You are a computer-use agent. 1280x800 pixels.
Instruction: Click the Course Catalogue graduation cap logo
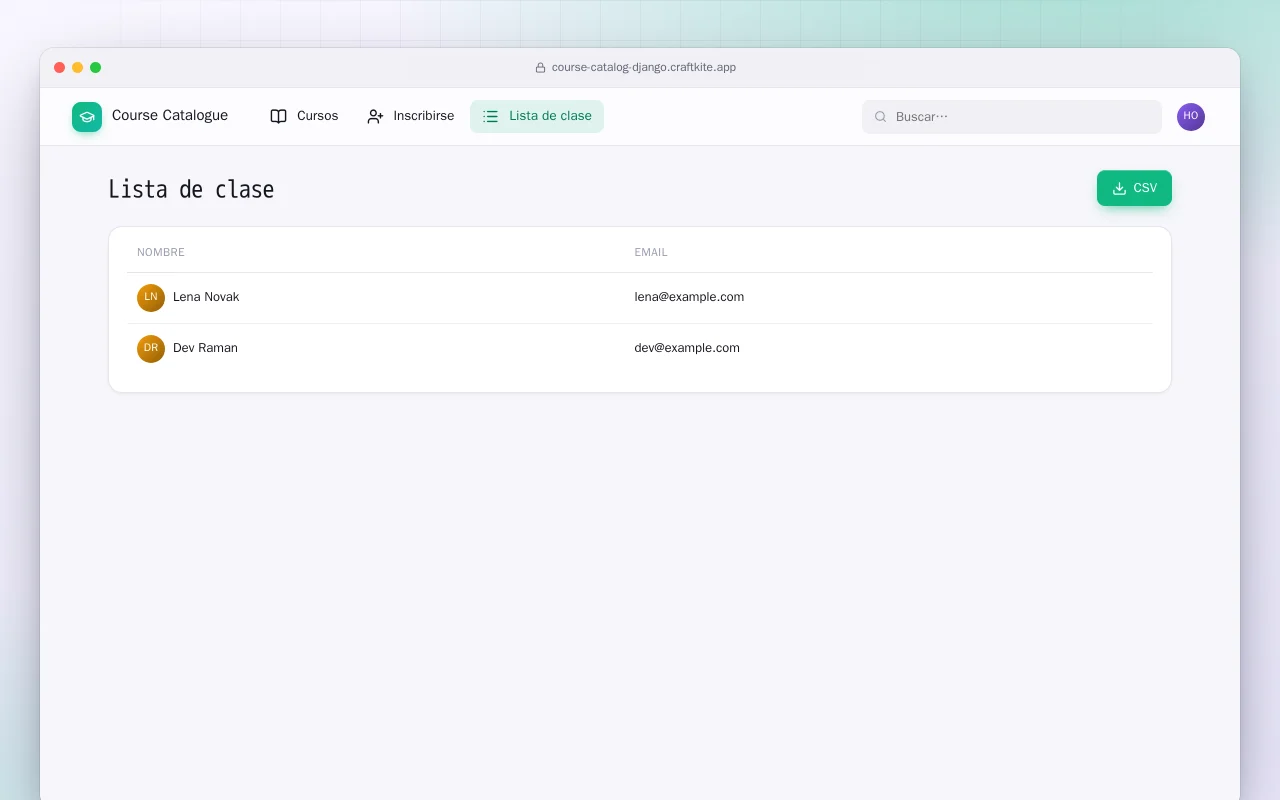point(87,117)
